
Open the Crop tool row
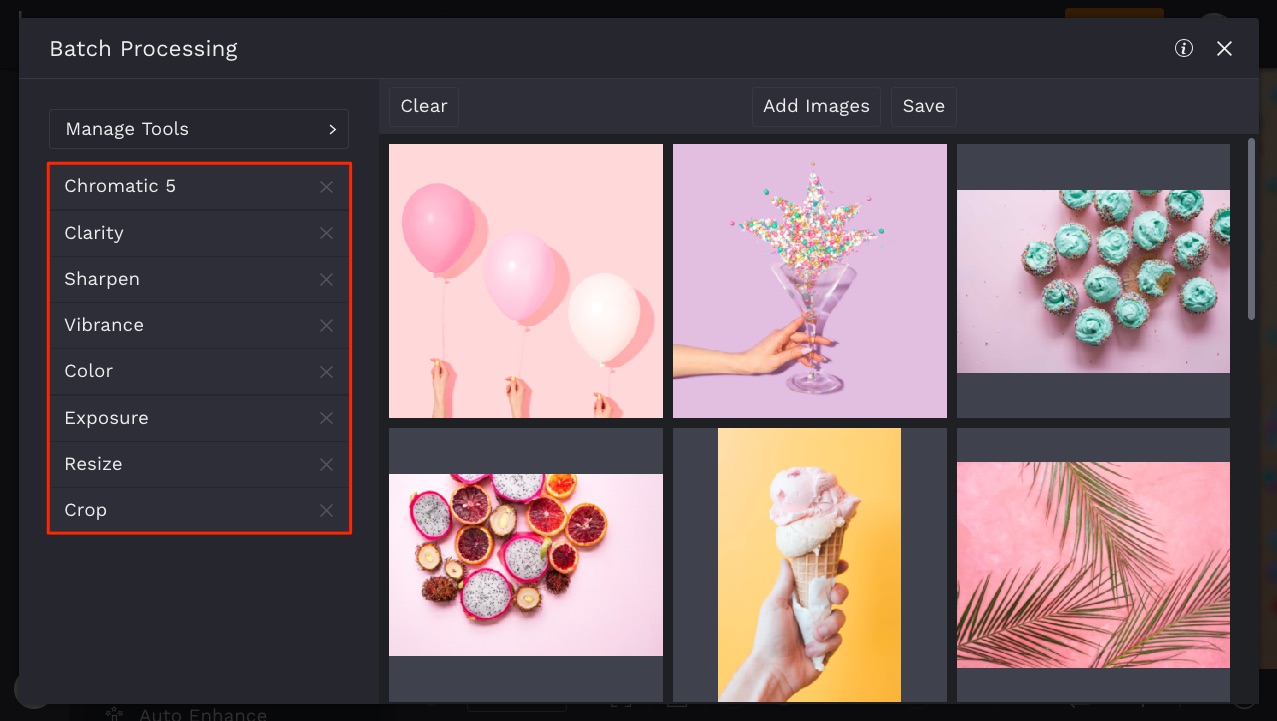(199, 510)
